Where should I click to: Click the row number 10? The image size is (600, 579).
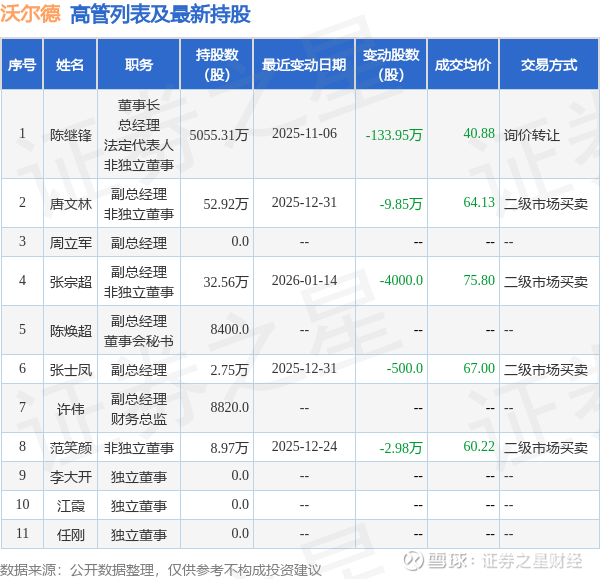[x=22, y=504]
